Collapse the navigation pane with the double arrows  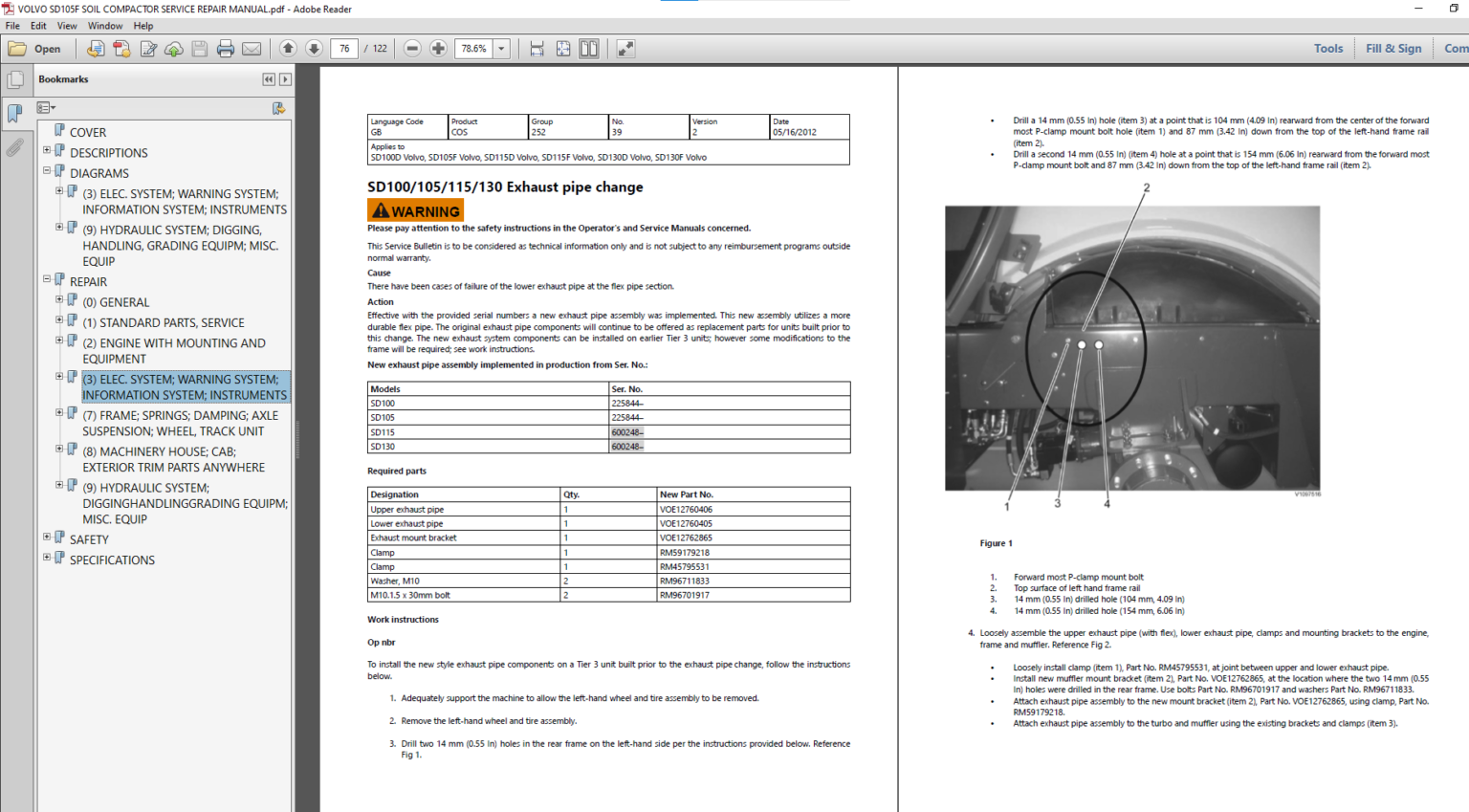[268, 78]
